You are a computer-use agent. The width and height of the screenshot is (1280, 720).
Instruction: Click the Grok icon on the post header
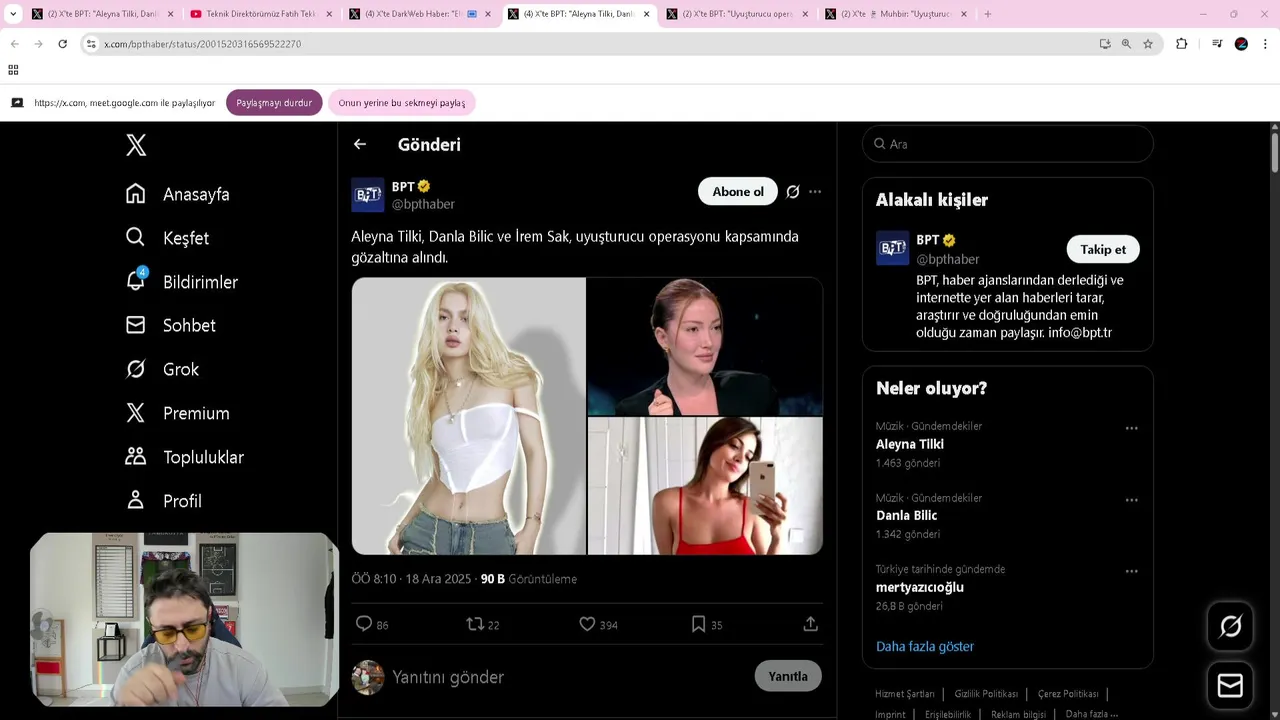793,191
